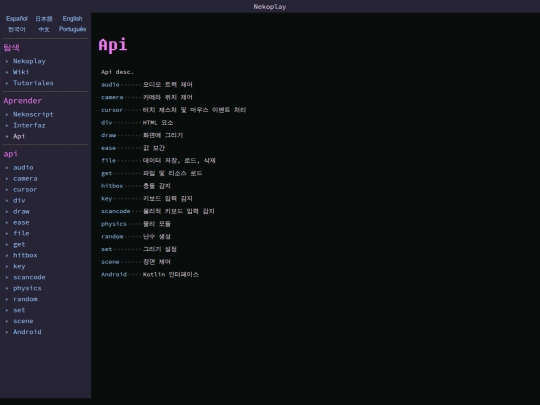Click the Aprender section heading
The image size is (540, 405).
(x=23, y=101)
